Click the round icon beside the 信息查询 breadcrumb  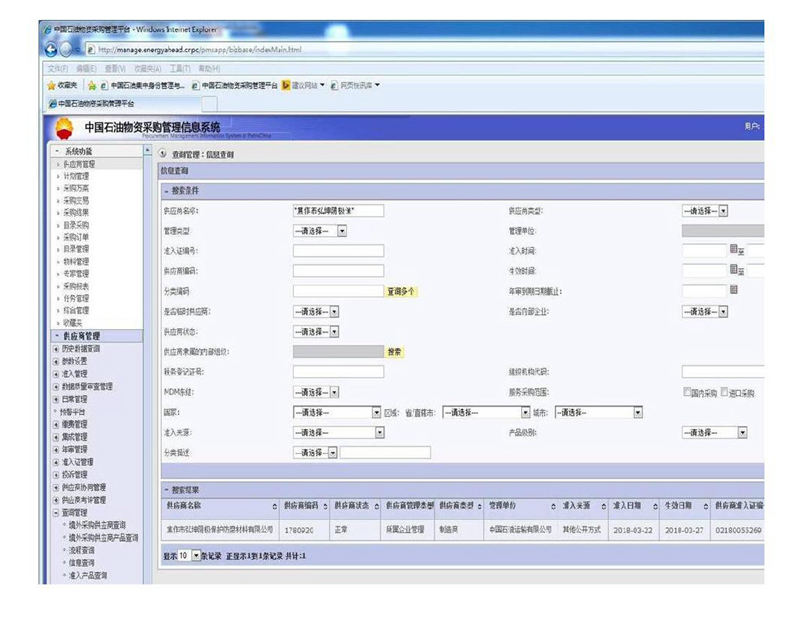[x=163, y=154]
